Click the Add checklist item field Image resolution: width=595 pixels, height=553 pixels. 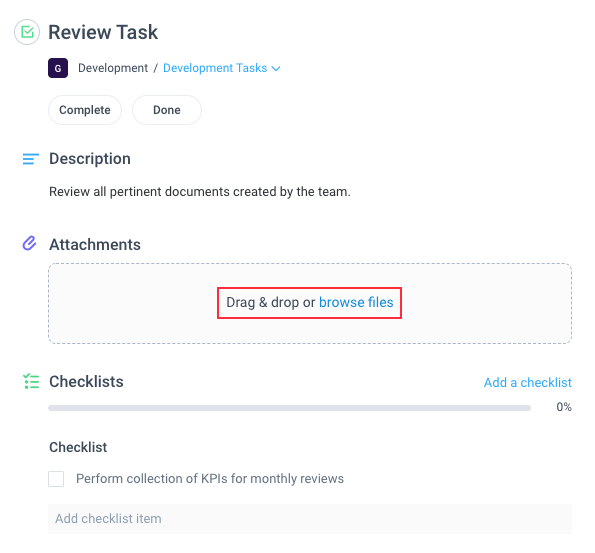tap(310, 519)
